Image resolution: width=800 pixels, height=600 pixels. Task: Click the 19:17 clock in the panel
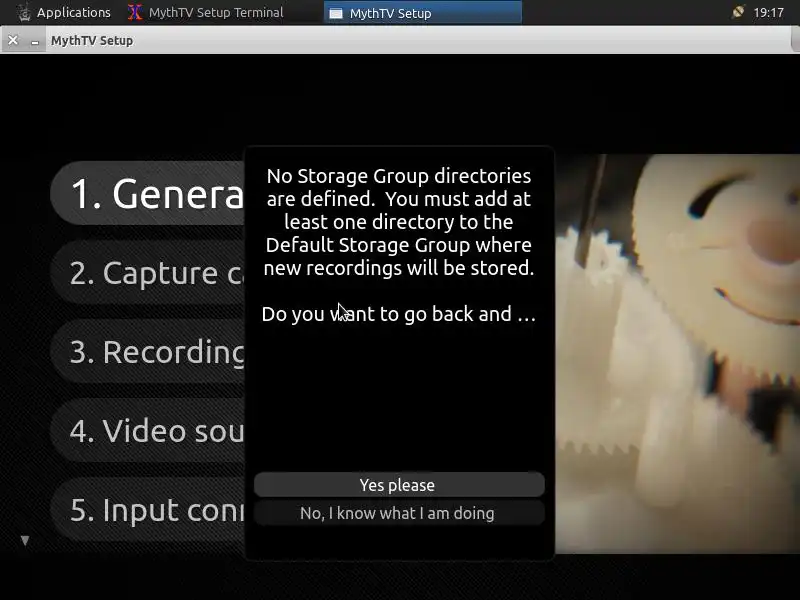pos(768,12)
